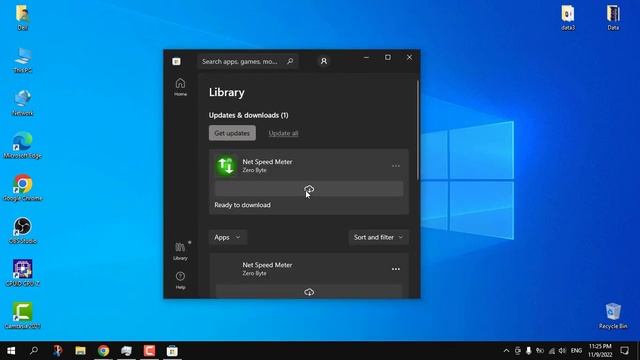The image size is (640, 360).
Task: Select the Dell folder desktop icon
Action: pos(22,18)
